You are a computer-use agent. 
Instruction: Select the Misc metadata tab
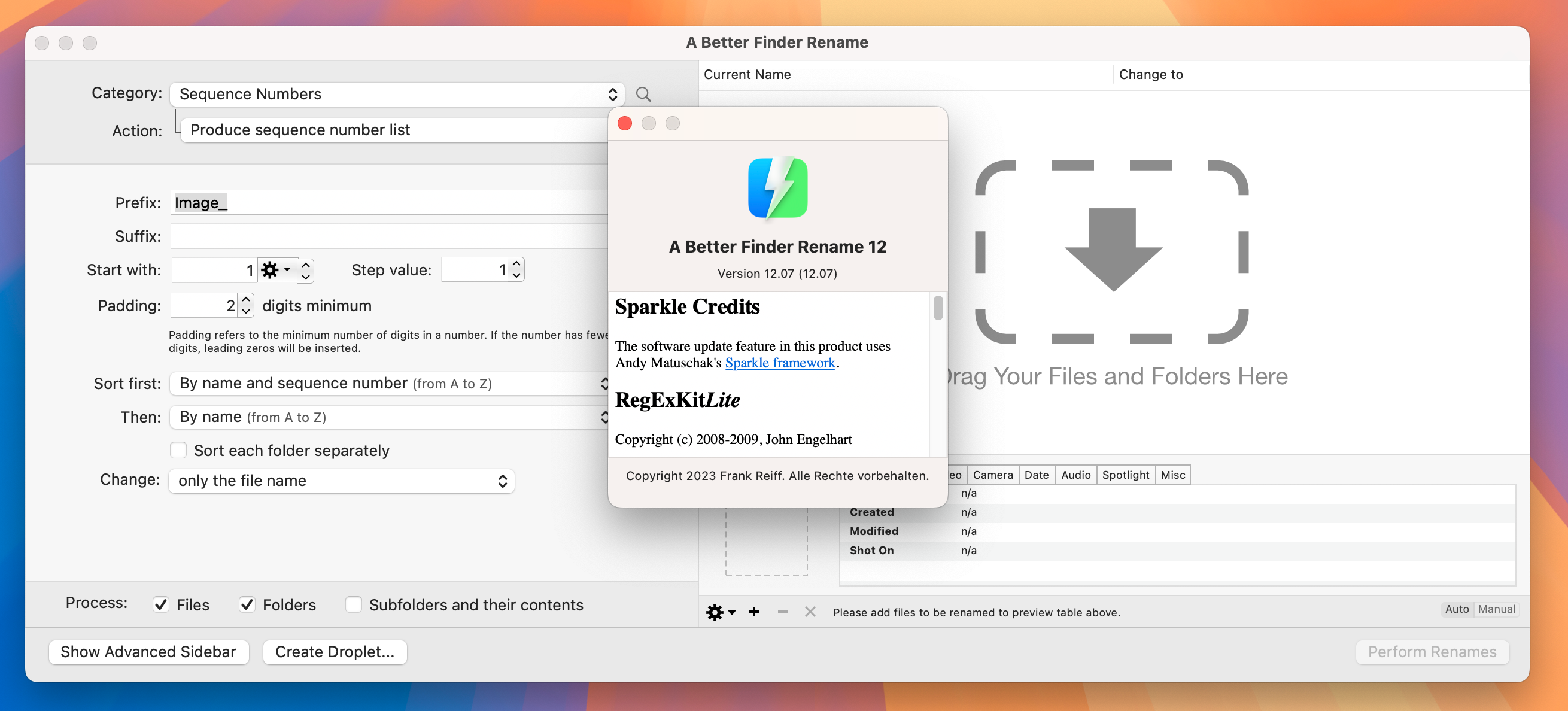[x=1172, y=474]
